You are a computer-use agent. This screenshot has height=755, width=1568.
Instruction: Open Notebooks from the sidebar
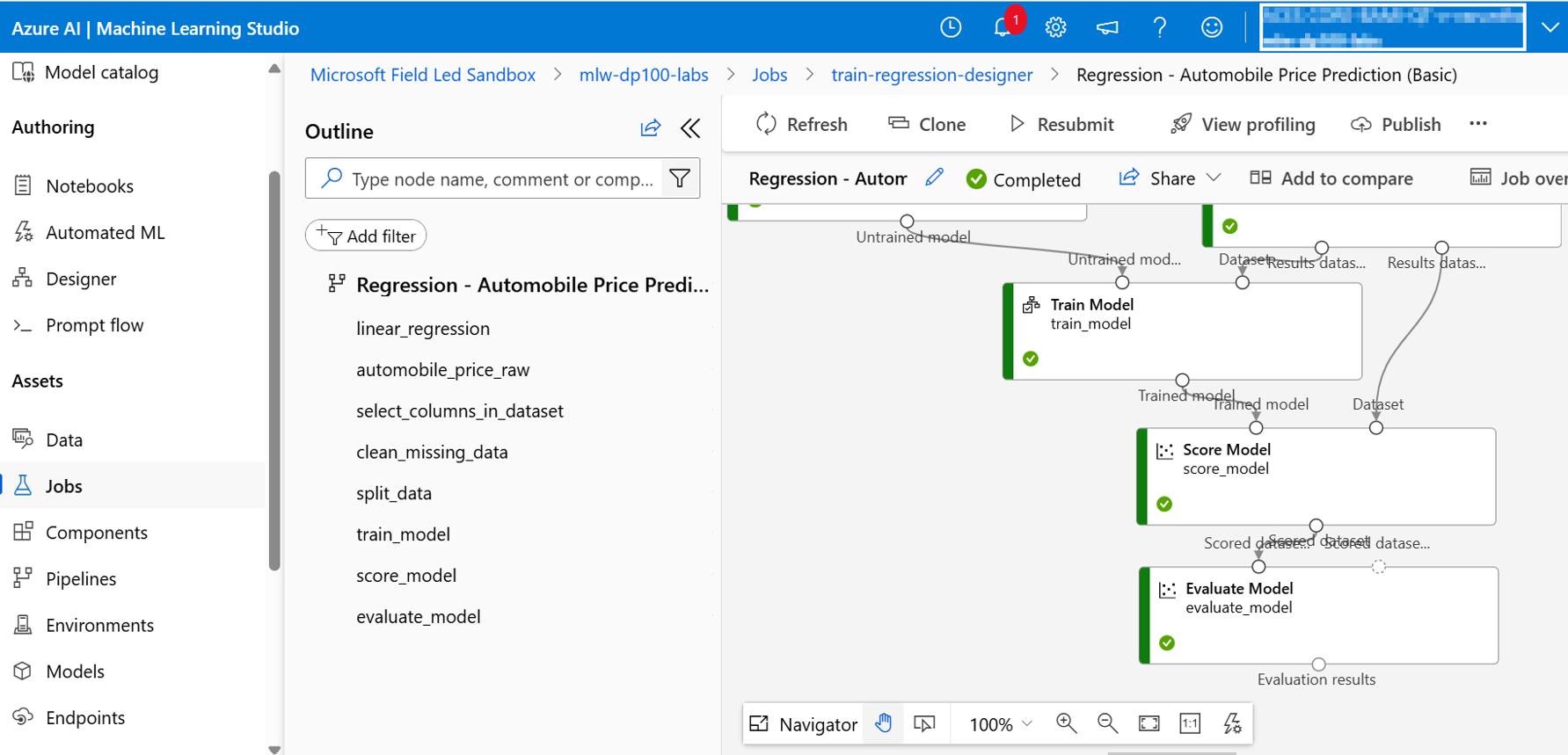(74, 185)
